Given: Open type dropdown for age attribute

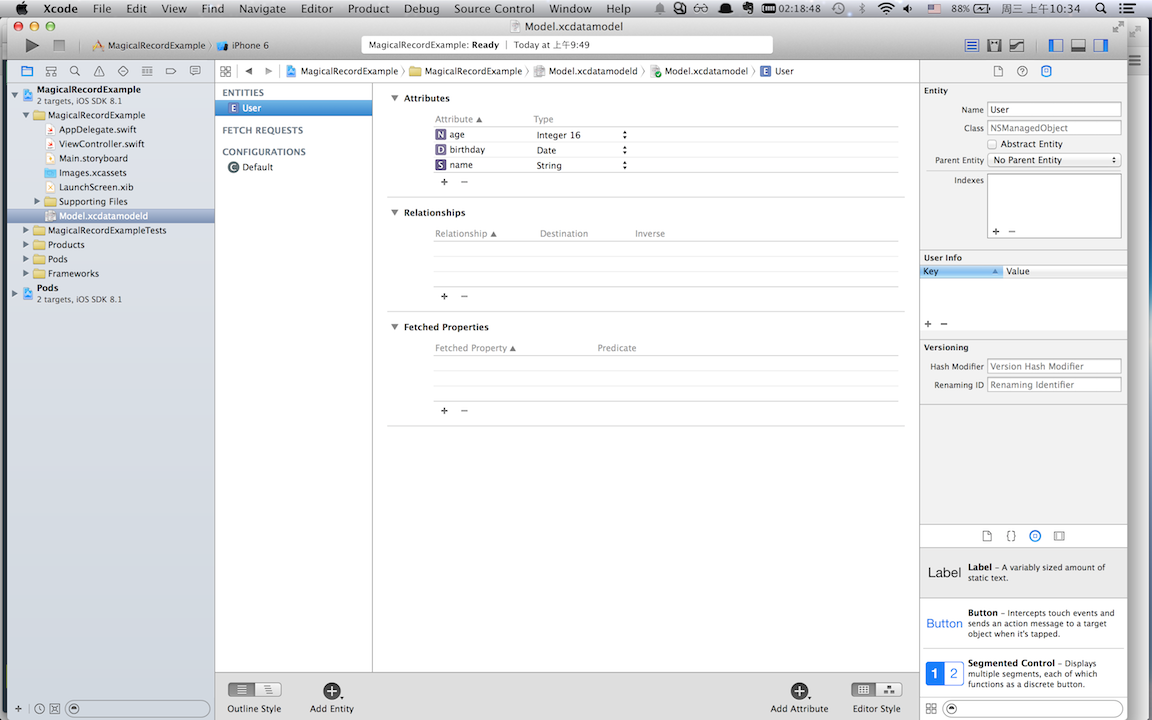Looking at the screenshot, I should pos(624,135).
